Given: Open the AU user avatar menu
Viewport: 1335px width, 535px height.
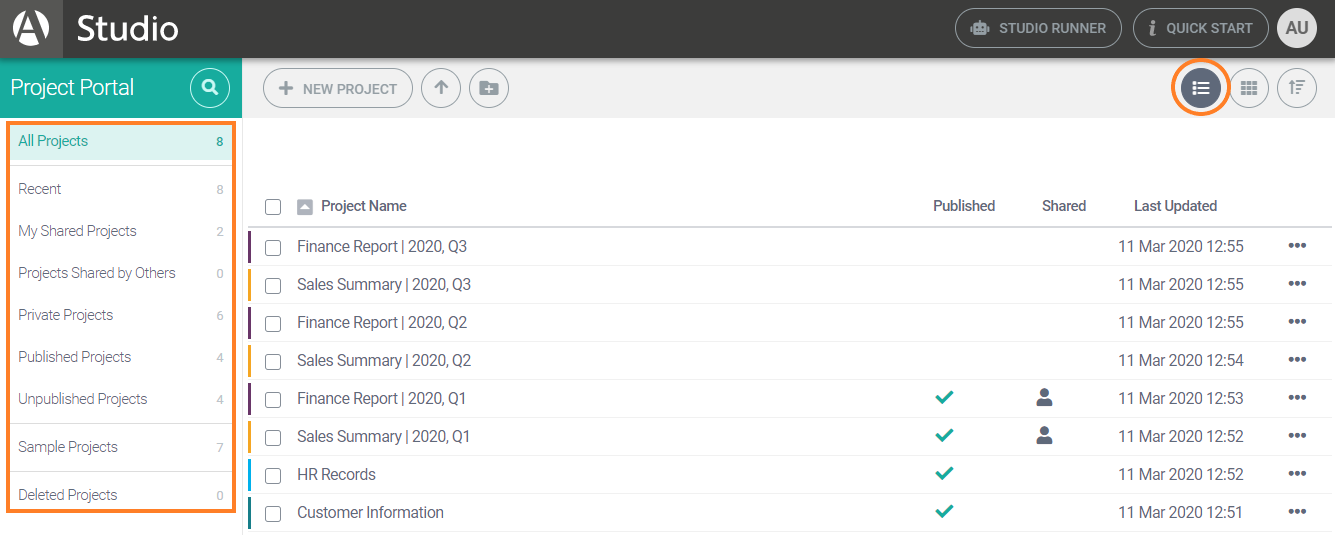Looking at the screenshot, I should (1297, 28).
